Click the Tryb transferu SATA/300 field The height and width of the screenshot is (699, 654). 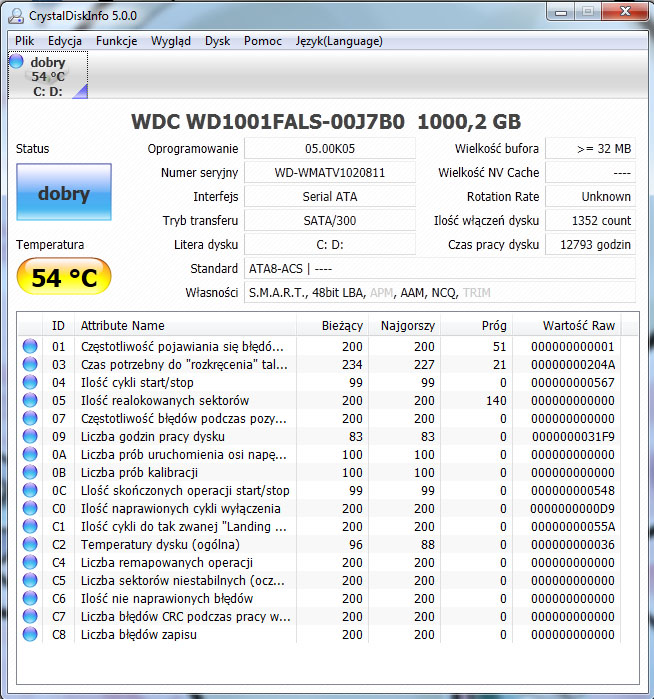[329, 221]
